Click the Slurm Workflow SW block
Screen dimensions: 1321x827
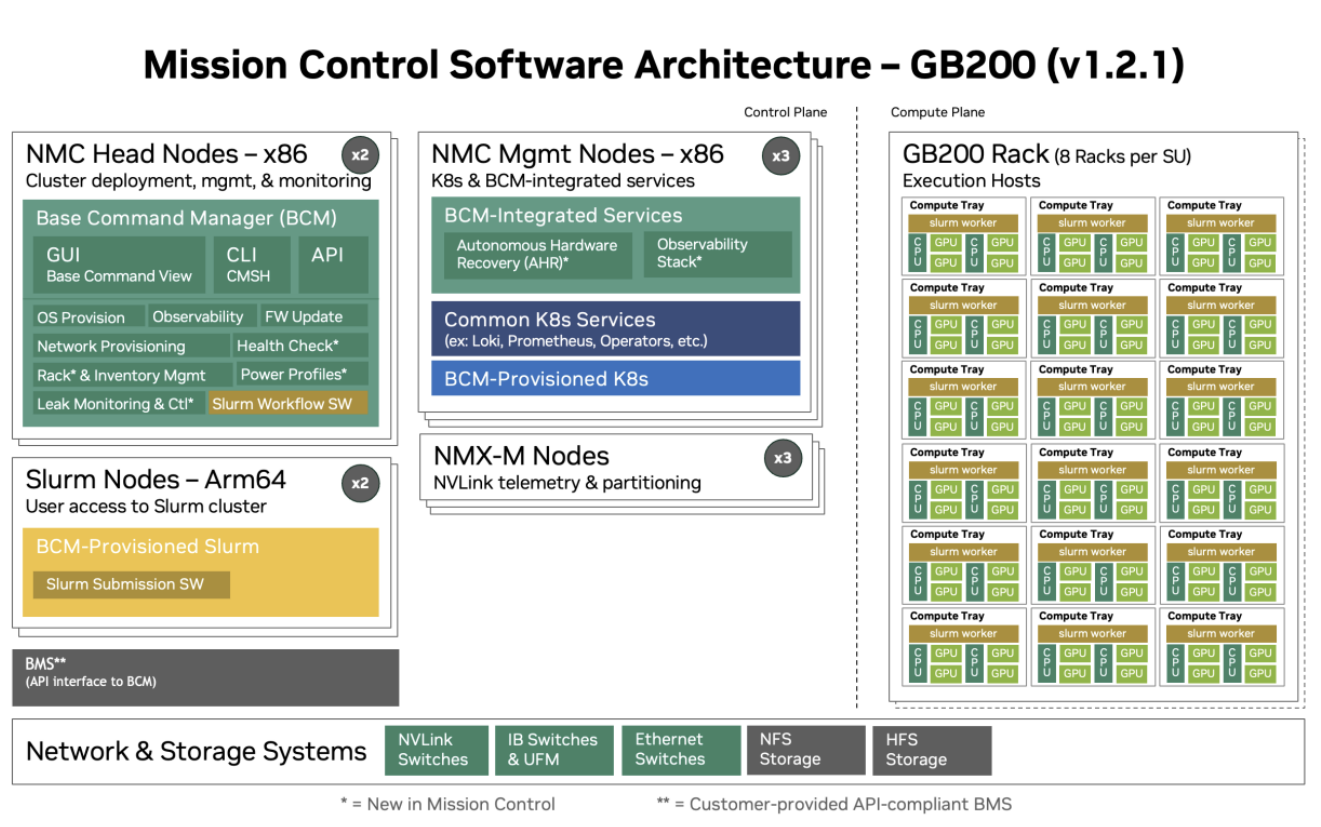[287, 404]
